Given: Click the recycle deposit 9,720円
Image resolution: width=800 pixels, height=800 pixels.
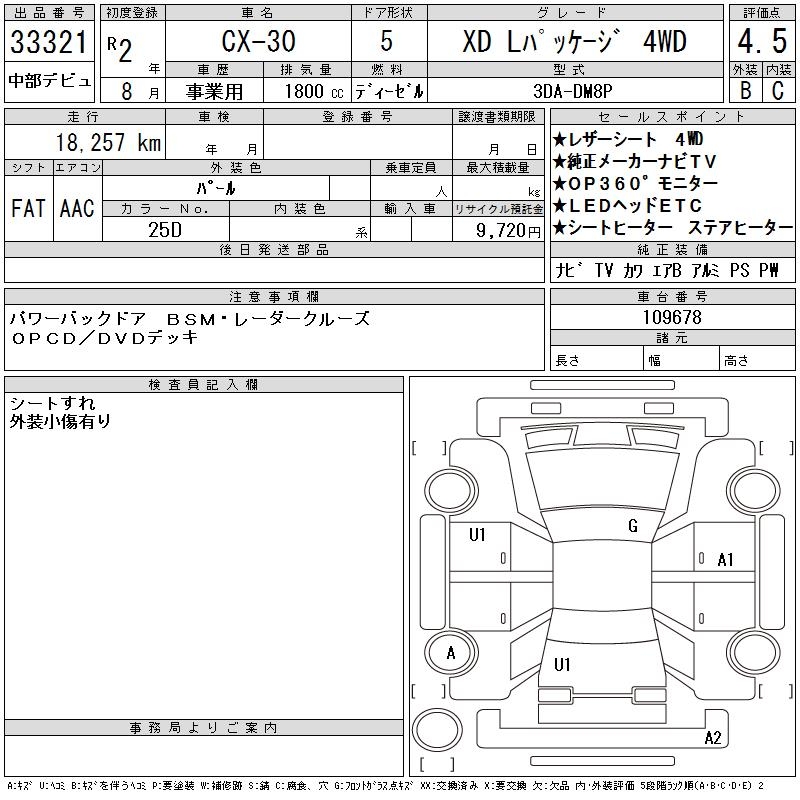Looking at the screenshot, I should click(x=508, y=231).
